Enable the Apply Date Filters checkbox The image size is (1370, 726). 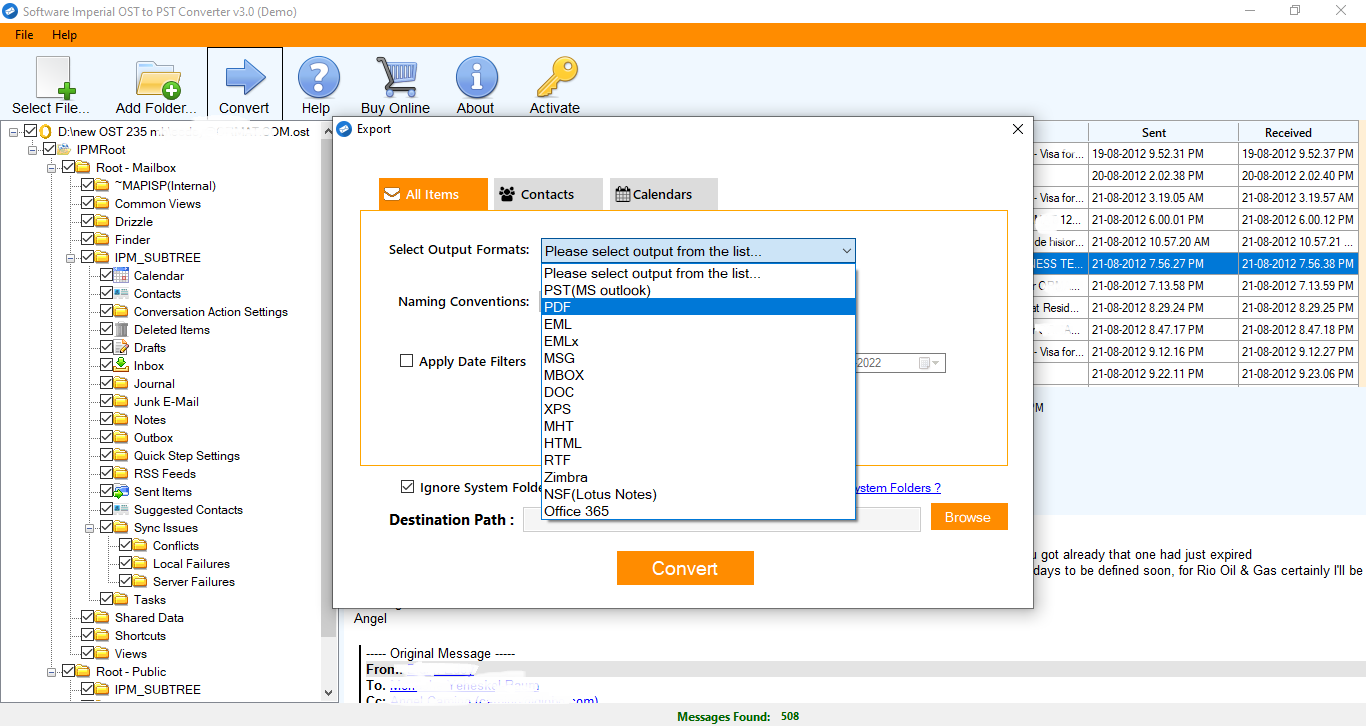(407, 361)
